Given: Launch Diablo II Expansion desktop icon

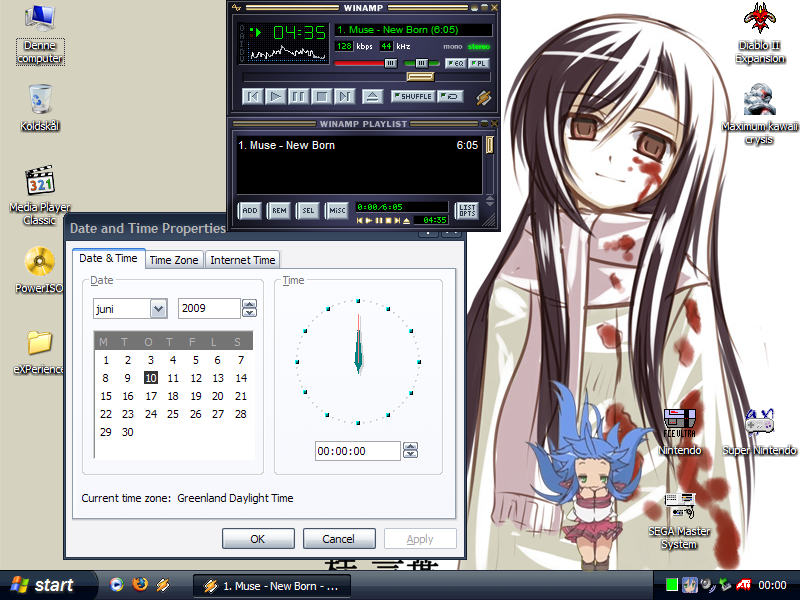Looking at the screenshot, I should point(760,33).
